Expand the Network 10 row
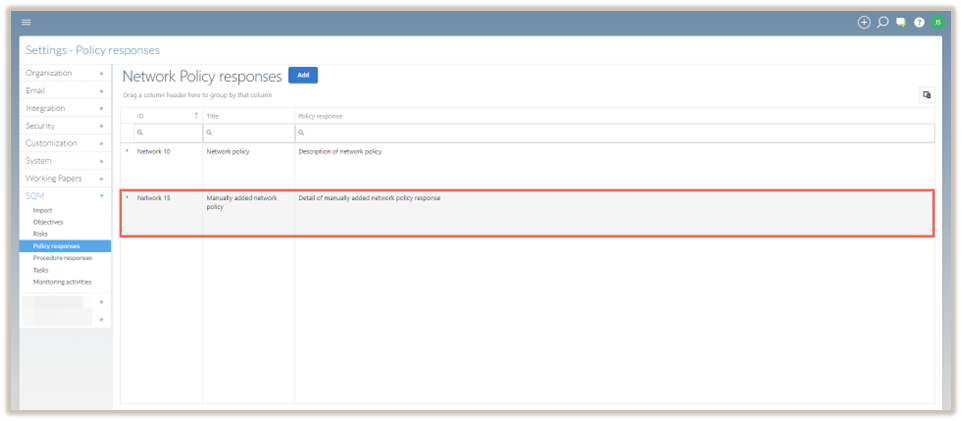962x421 pixels. (127, 151)
